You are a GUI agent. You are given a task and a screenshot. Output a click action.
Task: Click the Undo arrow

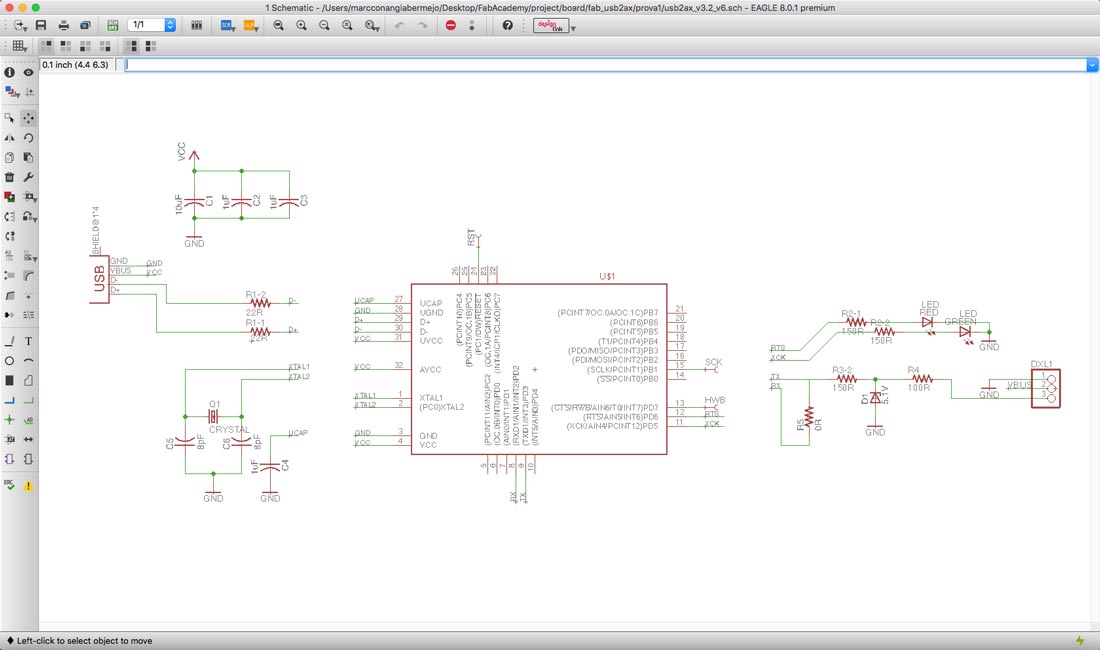[399, 25]
